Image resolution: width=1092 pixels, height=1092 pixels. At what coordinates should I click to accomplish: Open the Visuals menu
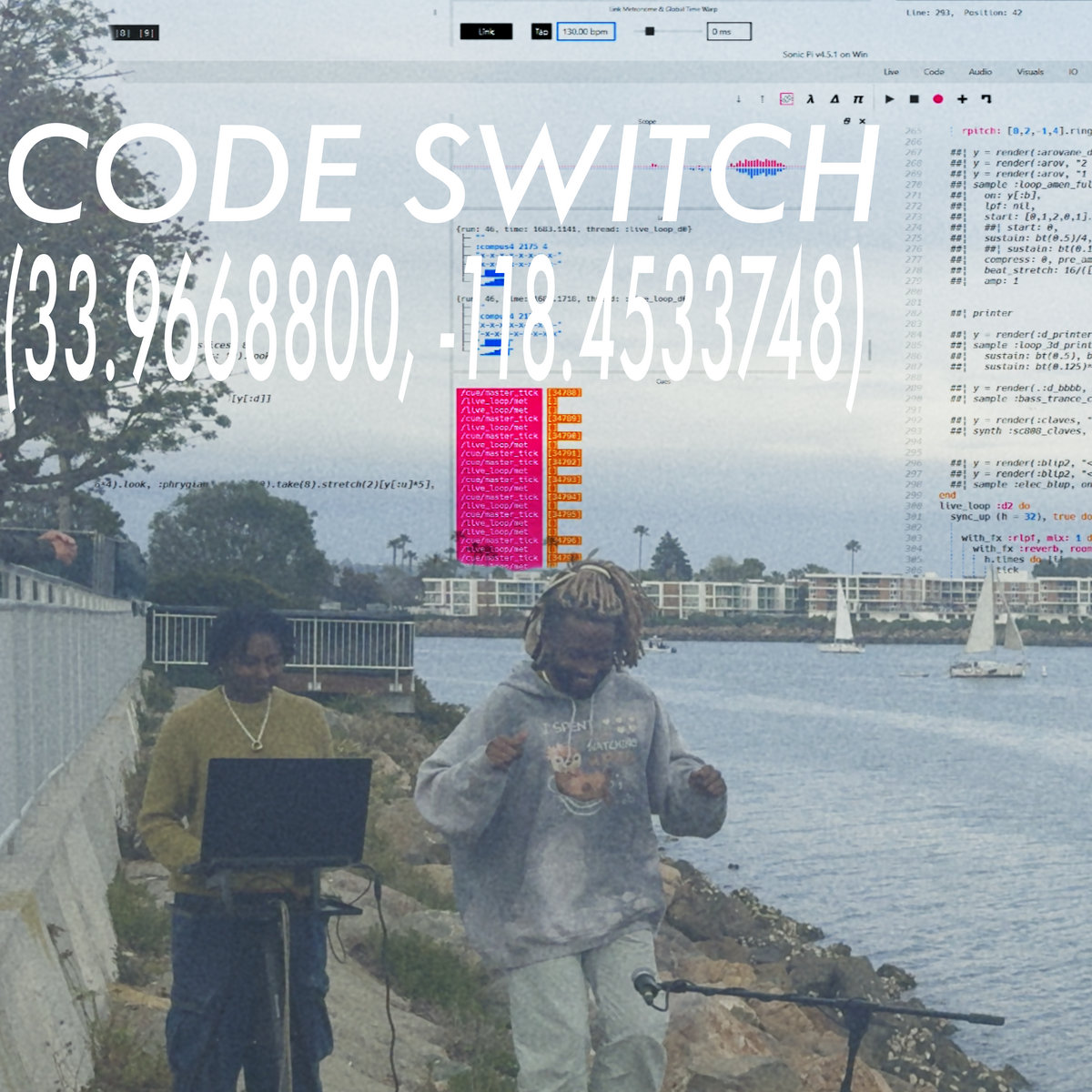point(1029,72)
